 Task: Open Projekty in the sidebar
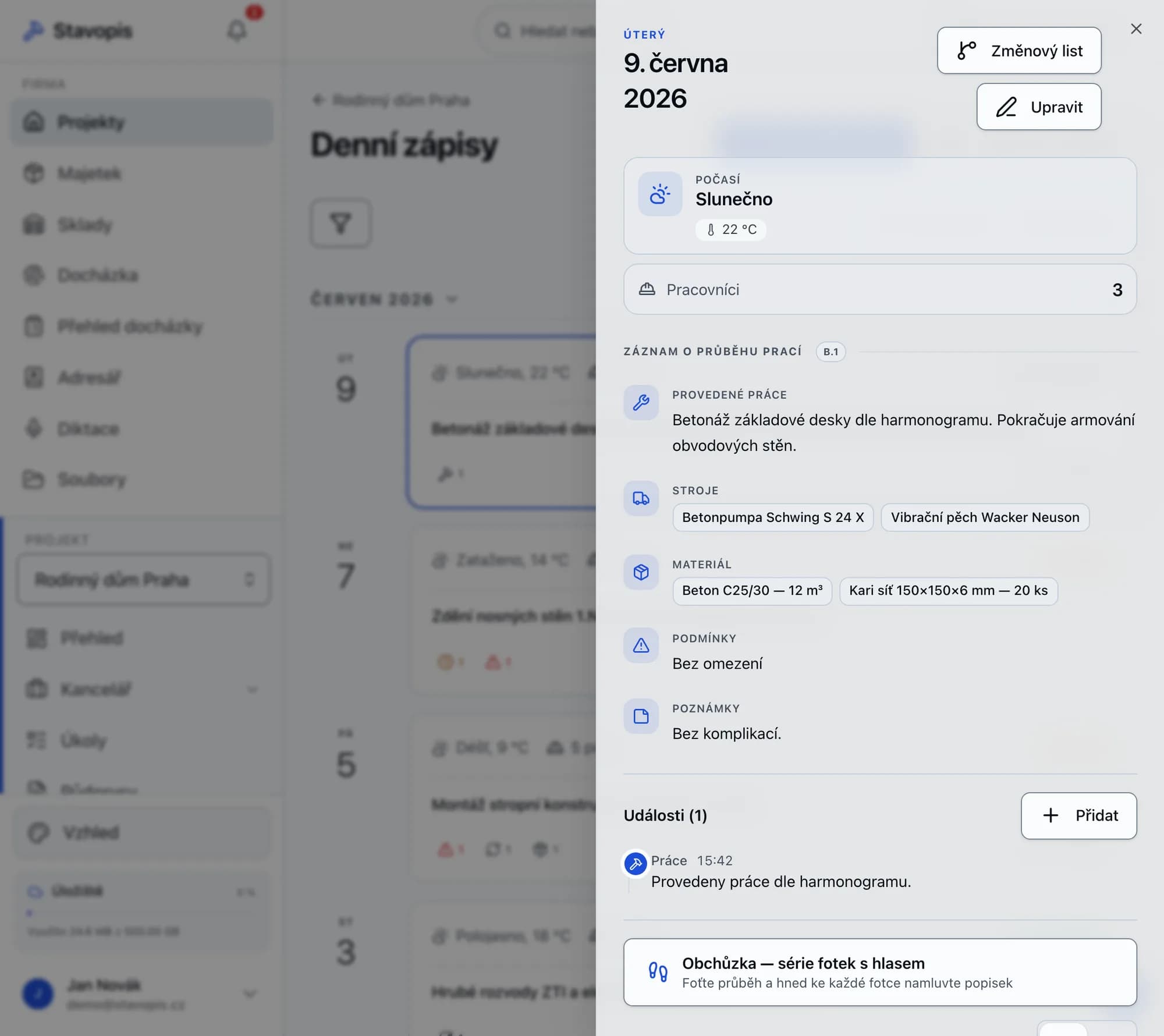click(x=142, y=122)
